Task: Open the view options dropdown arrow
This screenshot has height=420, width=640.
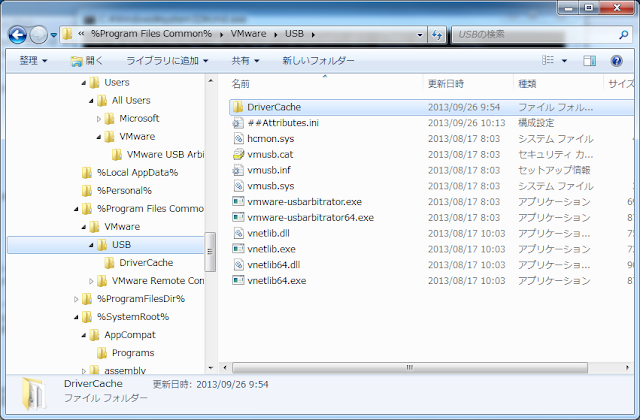Action: [564, 61]
